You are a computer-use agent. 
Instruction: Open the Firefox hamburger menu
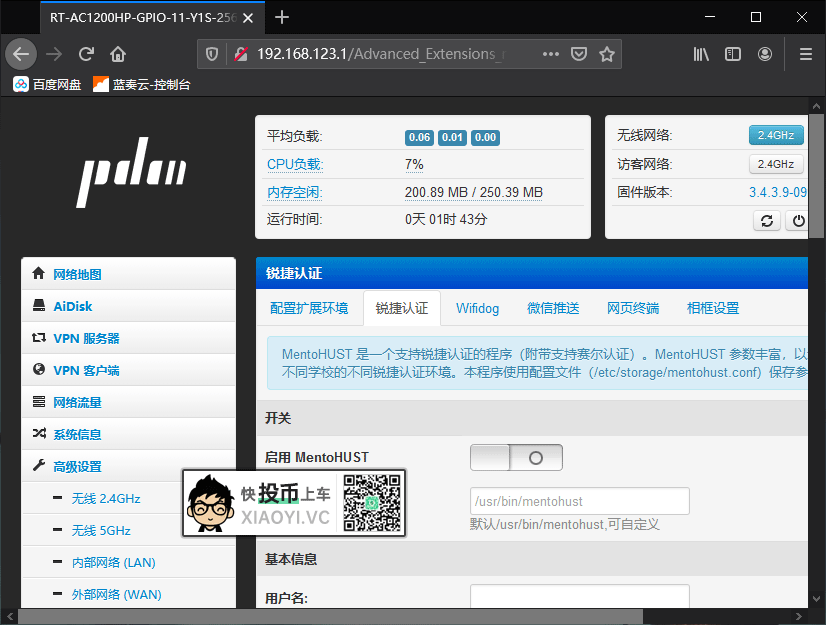click(805, 54)
